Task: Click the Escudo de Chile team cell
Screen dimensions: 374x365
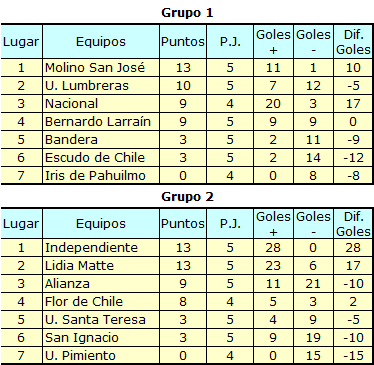Action: [x=101, y=158]
